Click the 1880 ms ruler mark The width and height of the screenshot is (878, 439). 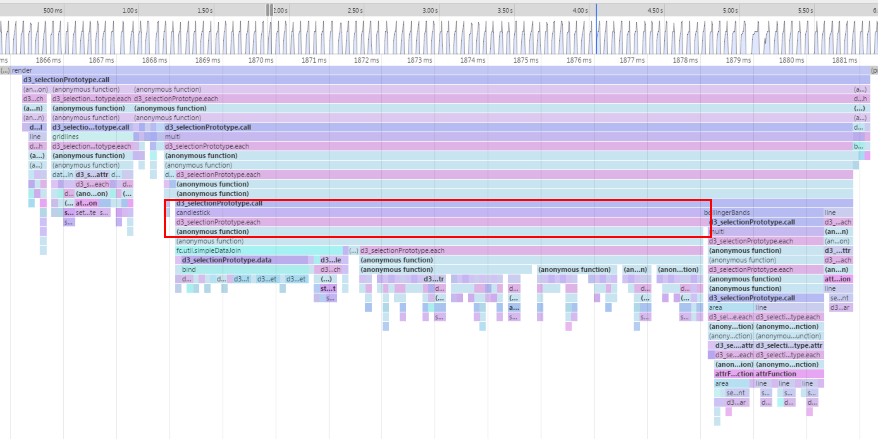[x=791, y=60]
